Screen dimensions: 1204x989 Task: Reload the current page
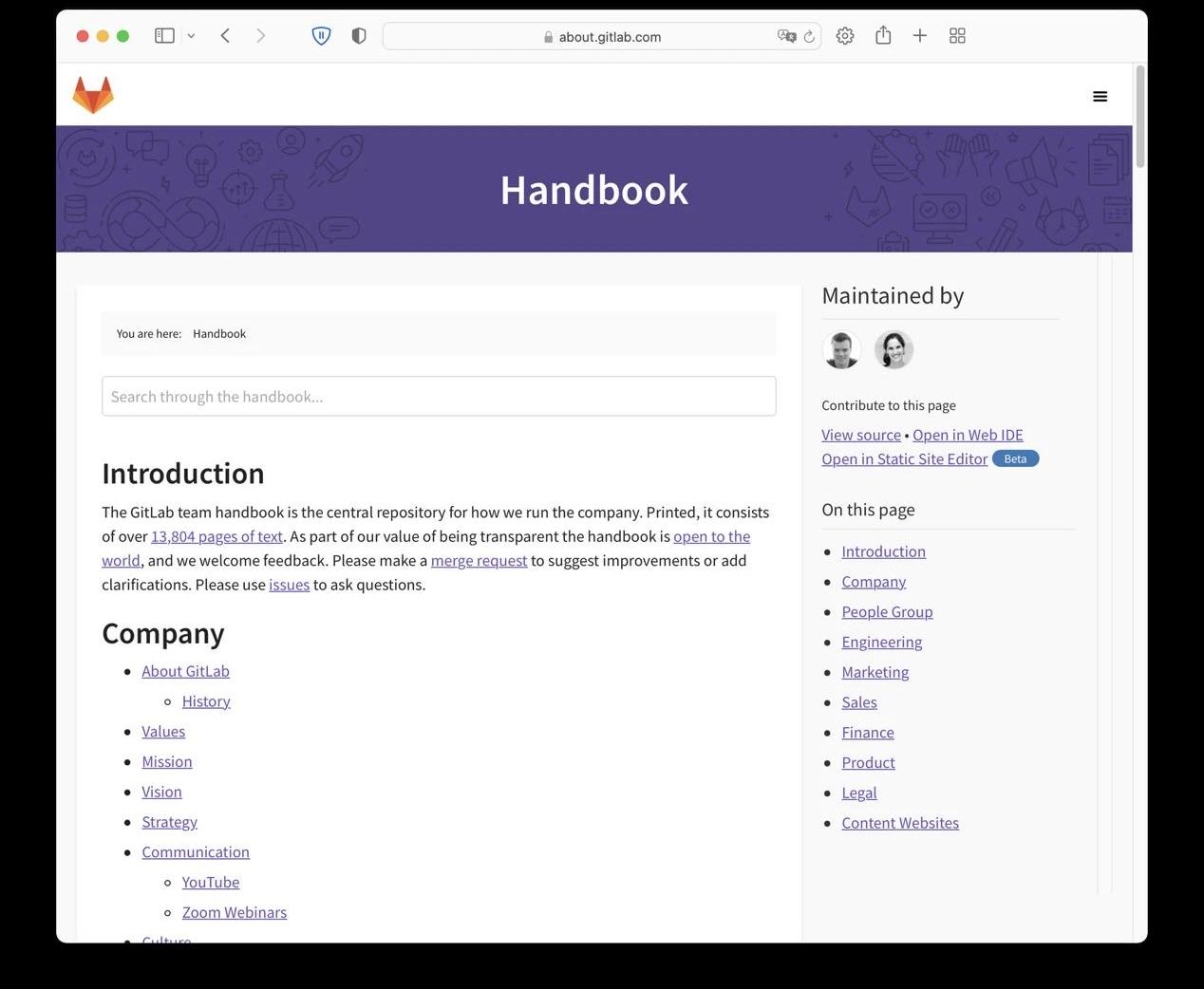coord(809,36)
